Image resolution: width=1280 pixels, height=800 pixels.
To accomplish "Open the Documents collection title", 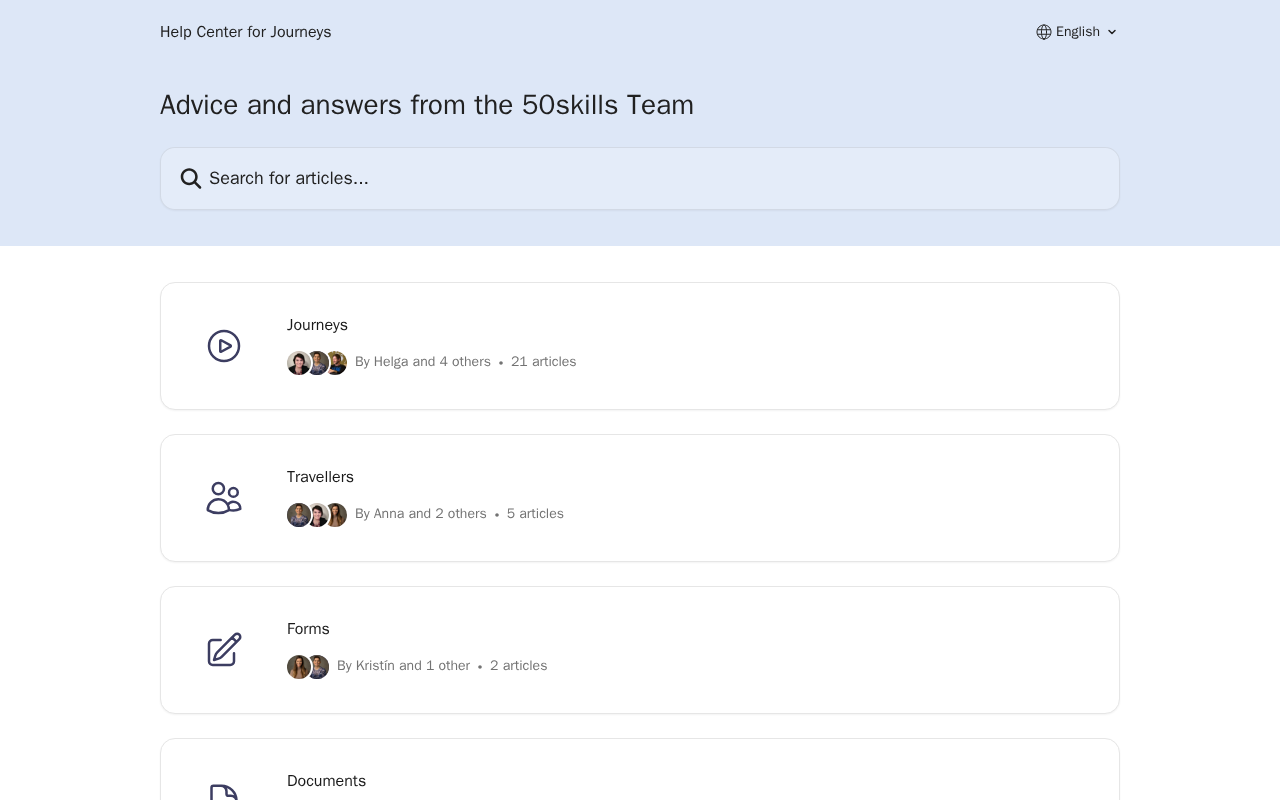I will pos(326,781).
